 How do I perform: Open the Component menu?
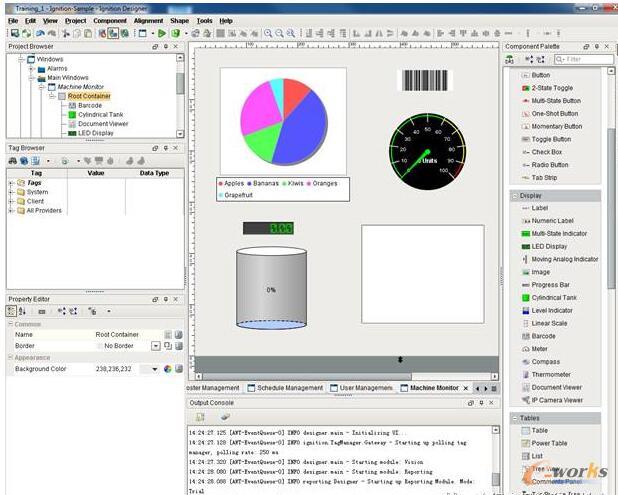click(110, 21)
